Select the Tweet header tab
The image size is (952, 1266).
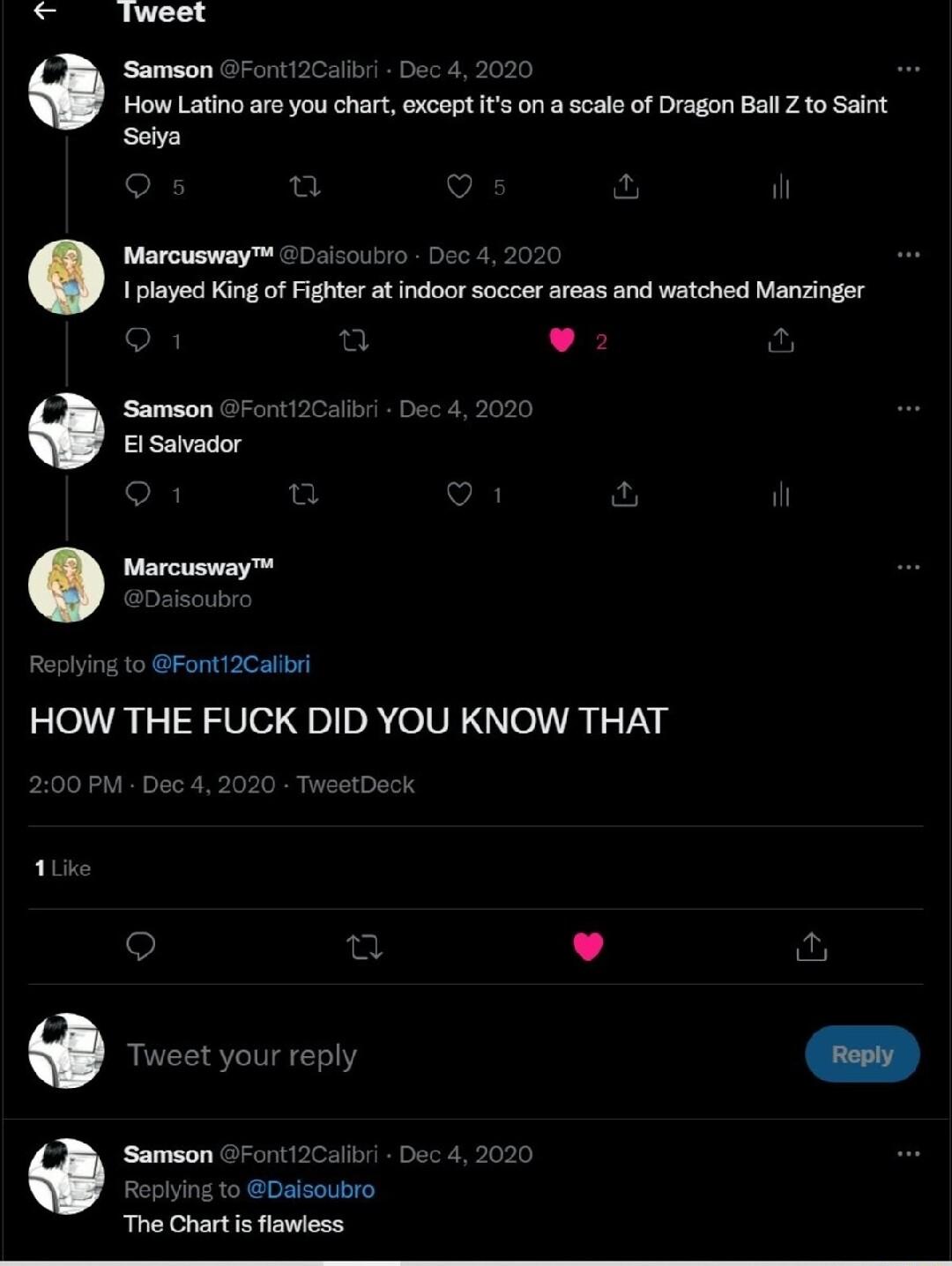click(161, 12)
